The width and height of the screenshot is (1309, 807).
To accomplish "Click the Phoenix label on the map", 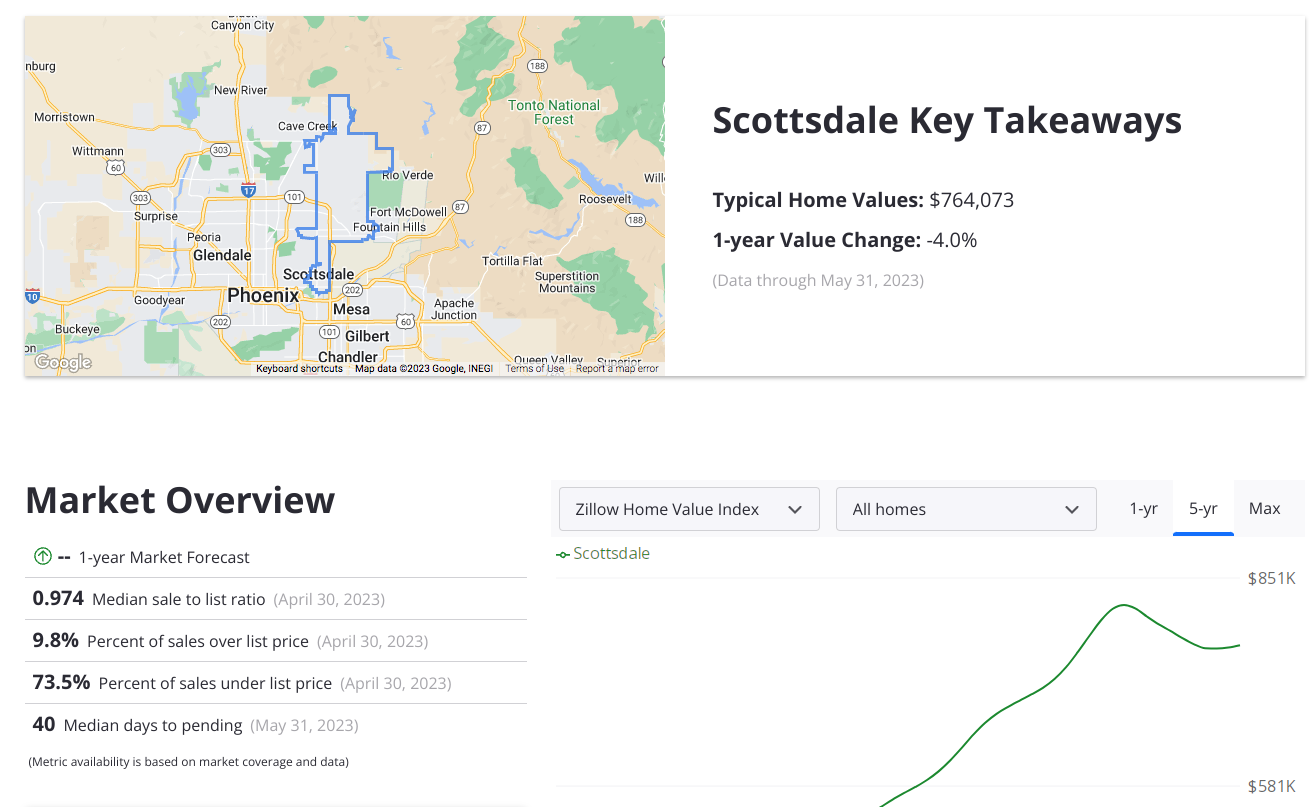I will click(263, 295).
